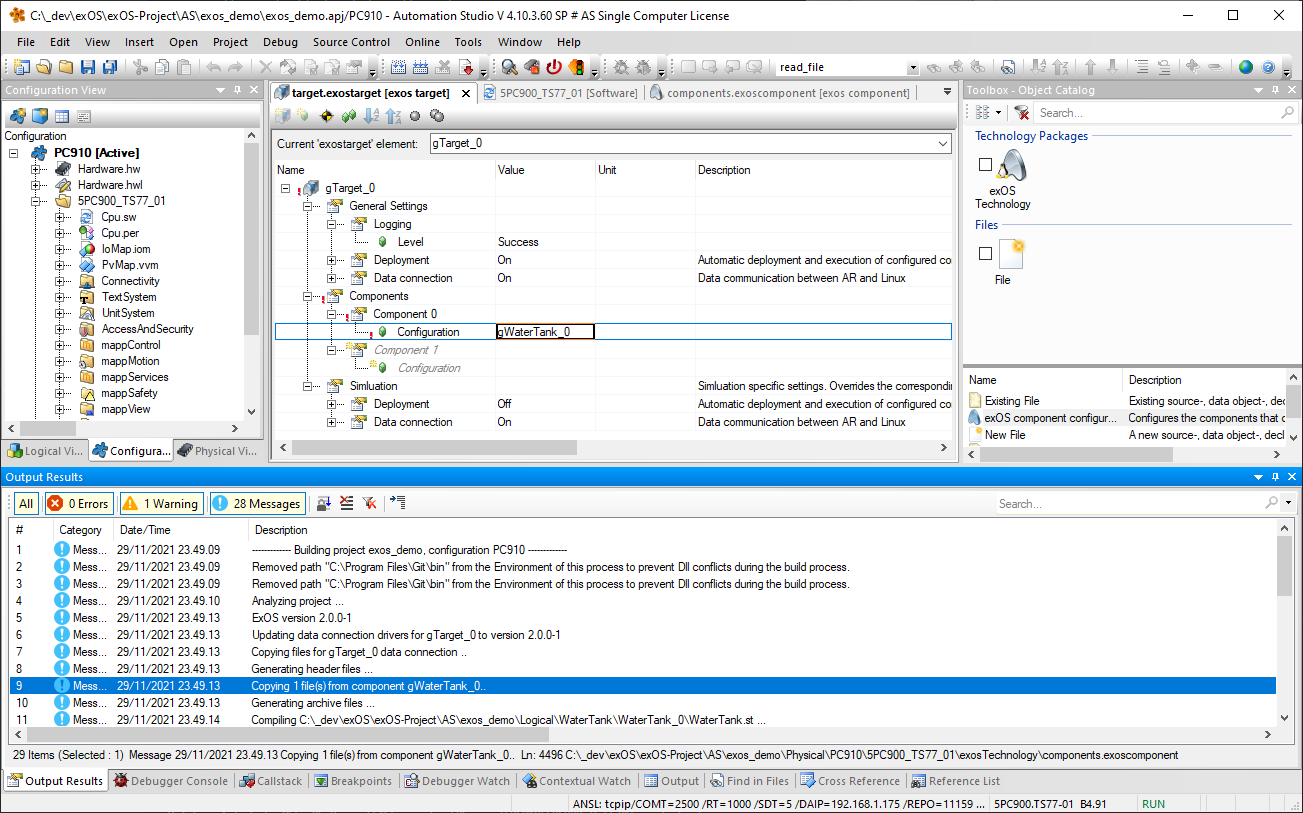This screenshot has width=1303, height=813.
Task: Open the Current exostarget element dropdown
Action: click(943, 144)
